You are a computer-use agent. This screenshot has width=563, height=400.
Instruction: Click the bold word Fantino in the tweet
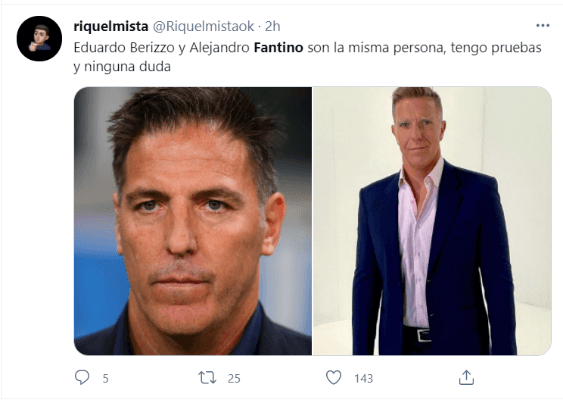pyautogui.click(x=278, y=48)
